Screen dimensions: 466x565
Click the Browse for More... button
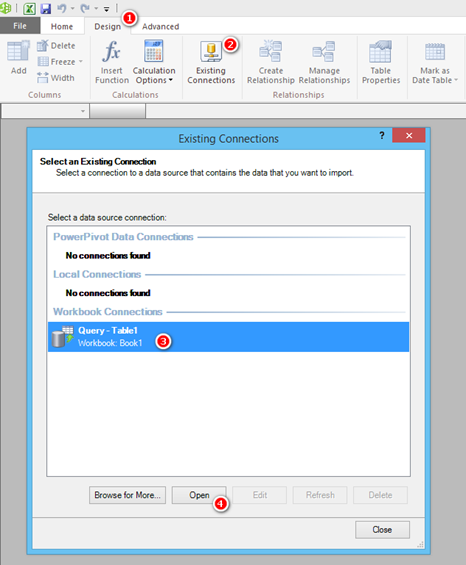pyautogui.click(x=128, y=495)
